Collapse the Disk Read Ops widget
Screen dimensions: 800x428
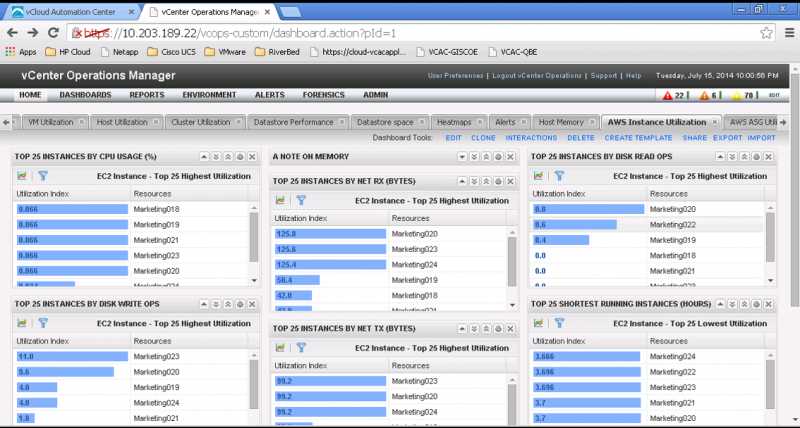(x=720, y=157)
